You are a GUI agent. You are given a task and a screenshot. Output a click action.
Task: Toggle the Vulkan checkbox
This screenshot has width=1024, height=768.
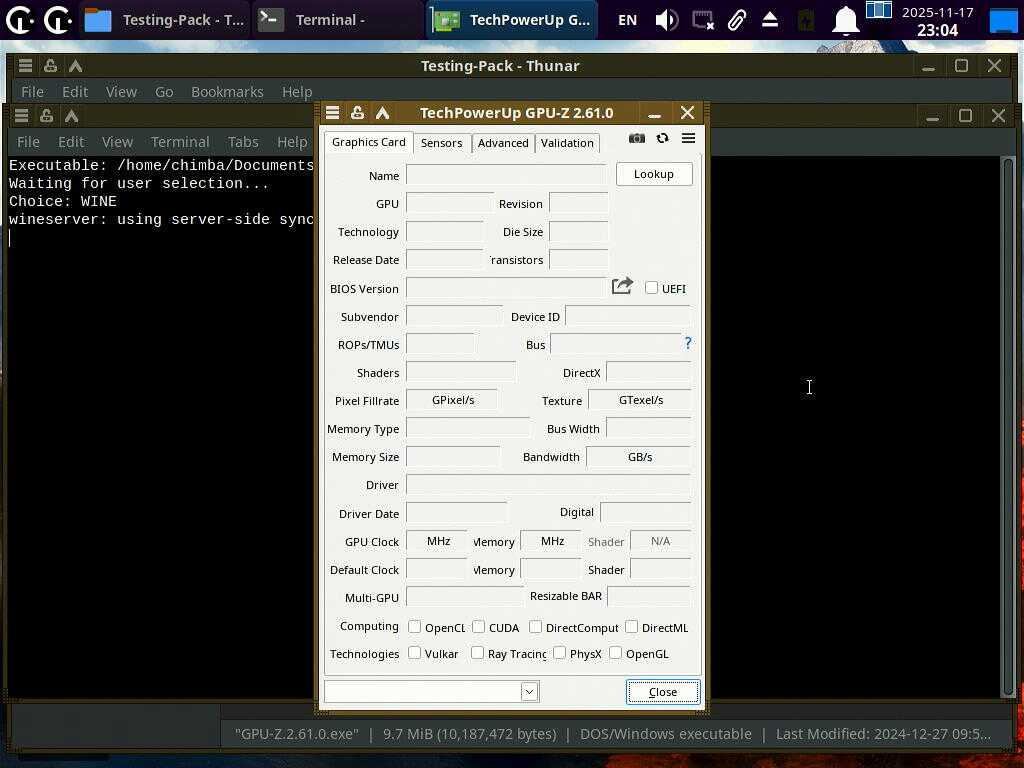414,653
